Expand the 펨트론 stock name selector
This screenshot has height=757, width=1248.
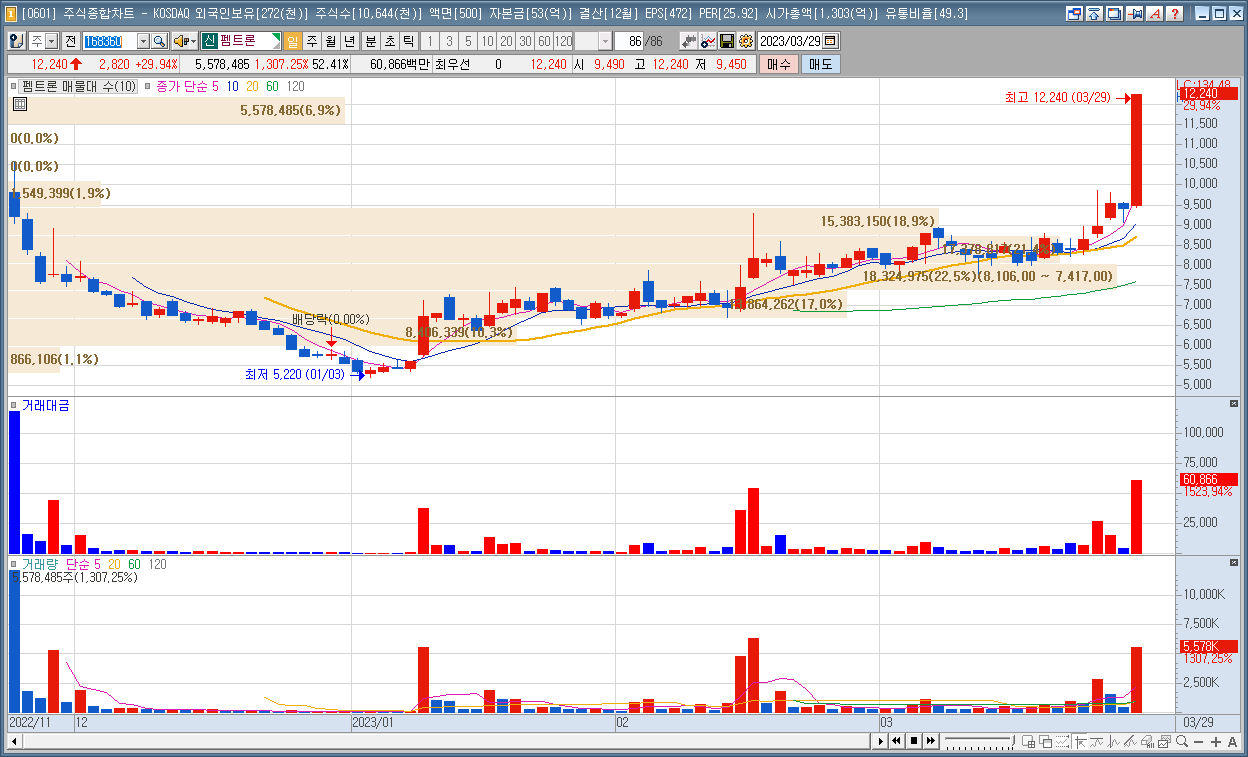pos(274,41)
